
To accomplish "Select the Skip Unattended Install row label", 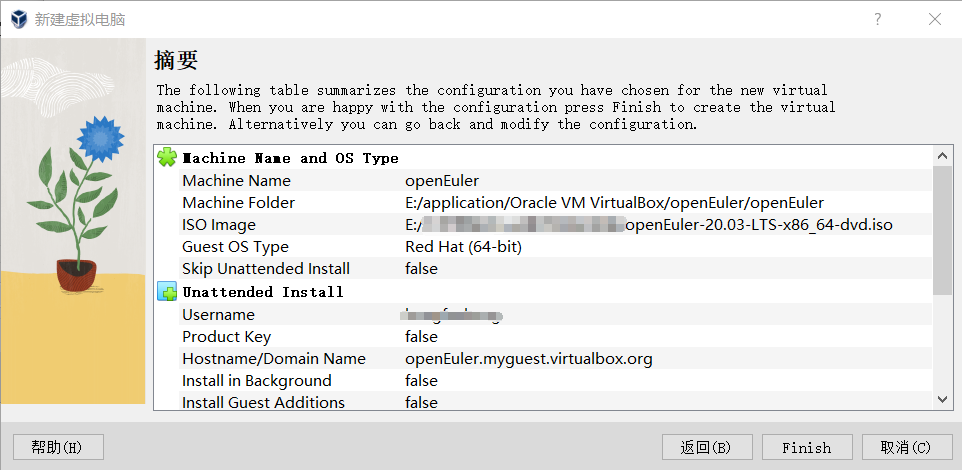I will (266, 269).
